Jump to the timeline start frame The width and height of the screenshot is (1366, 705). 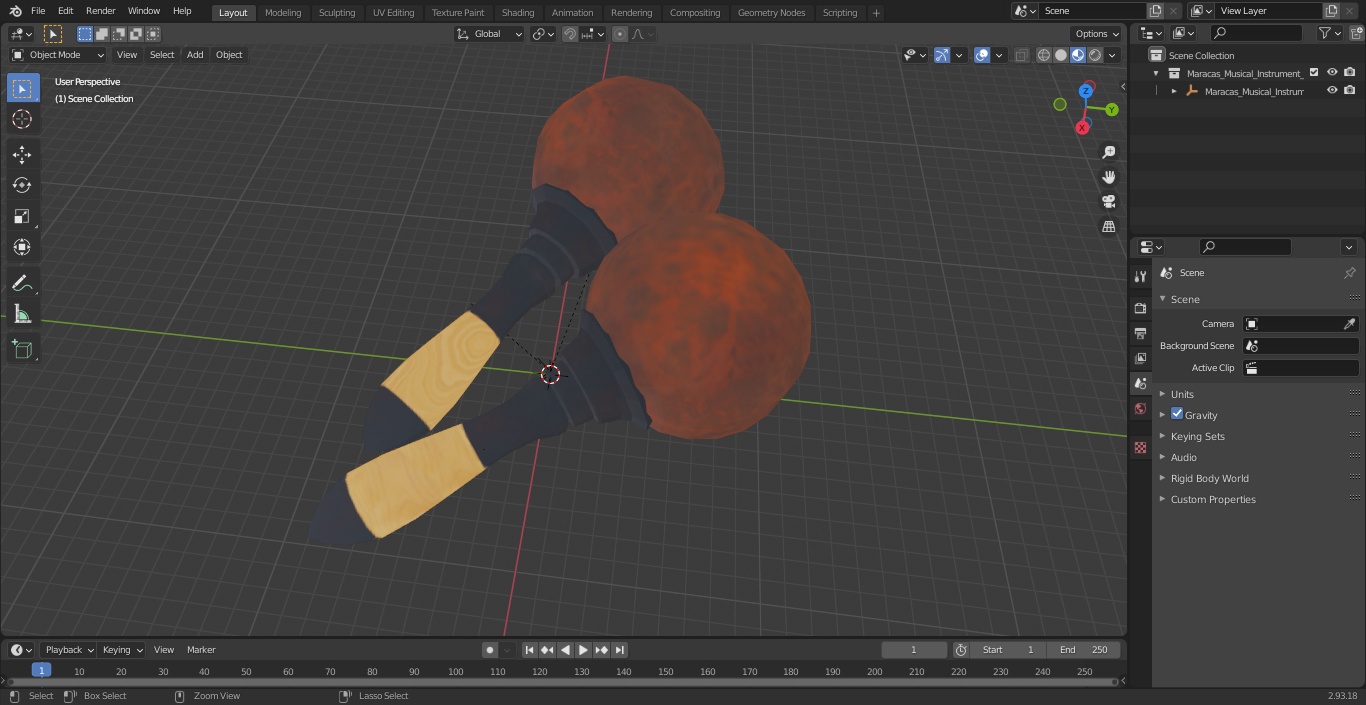pos(530,650)
